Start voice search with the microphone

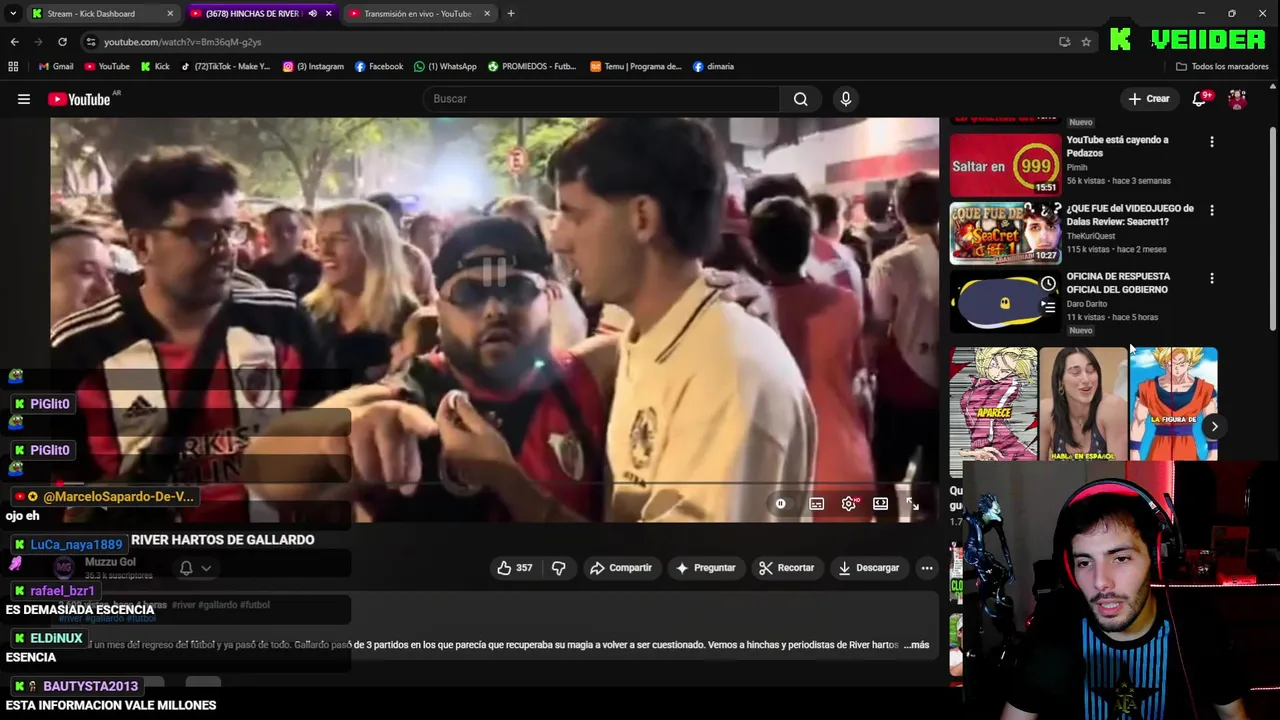tap(846, 99)
